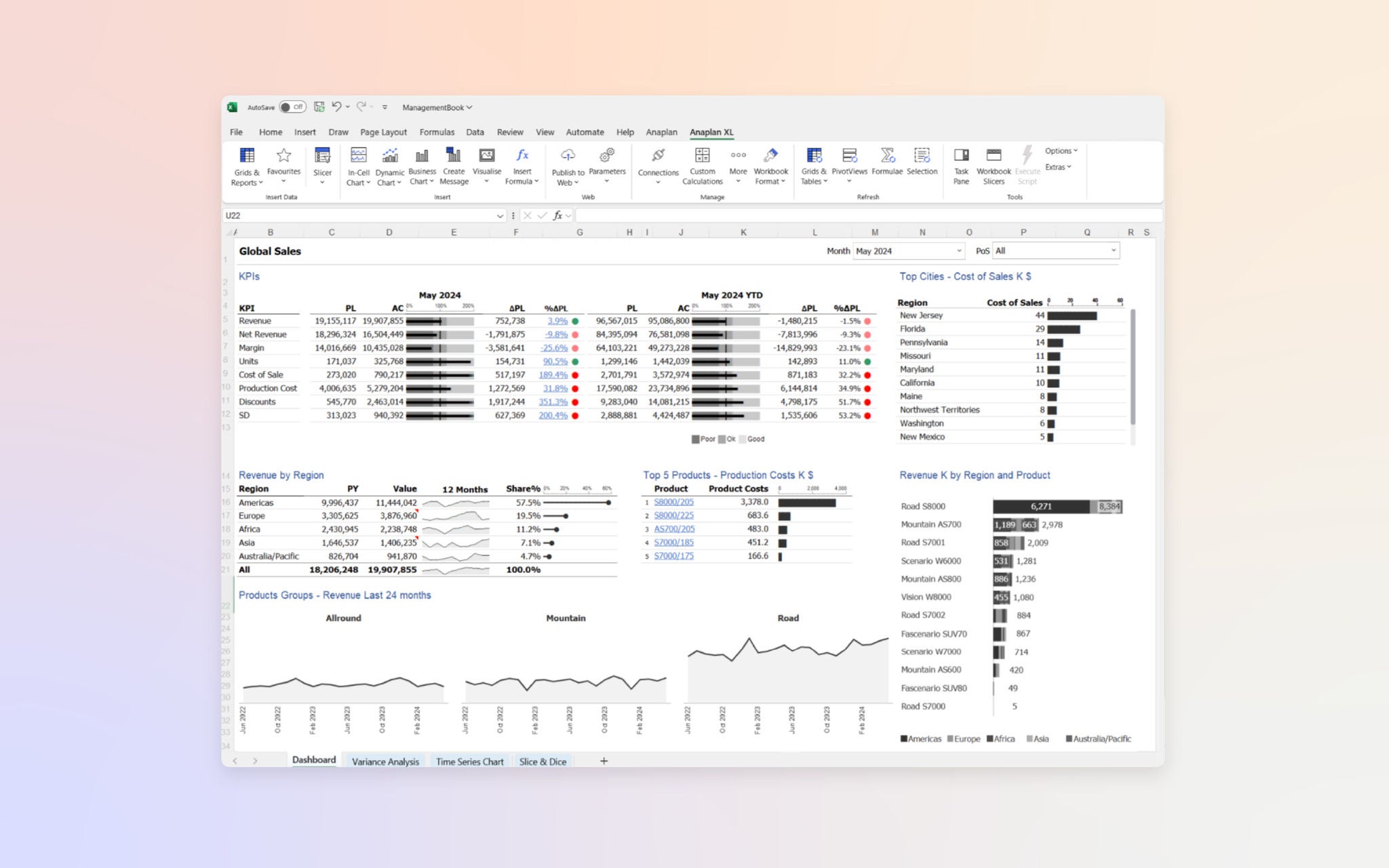Switch to the Variance Analysis sheet
Viewport: 1389px width, 868px height.
click(385, 762)
